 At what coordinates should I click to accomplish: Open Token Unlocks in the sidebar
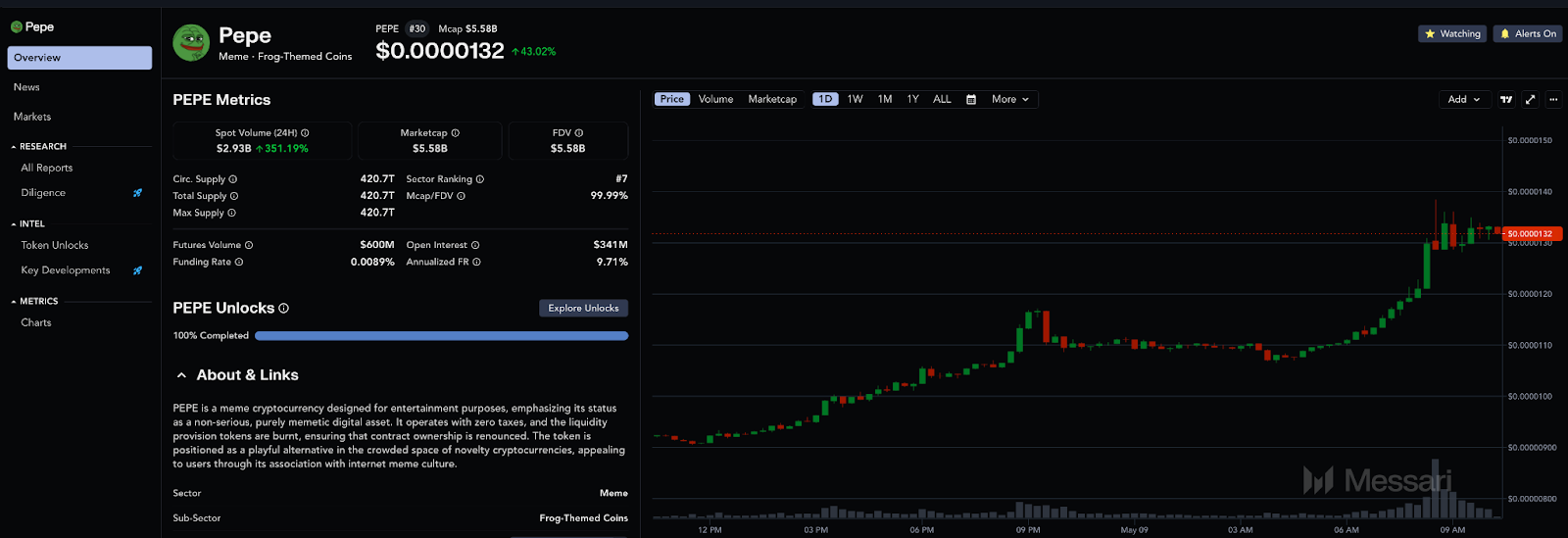55,245
